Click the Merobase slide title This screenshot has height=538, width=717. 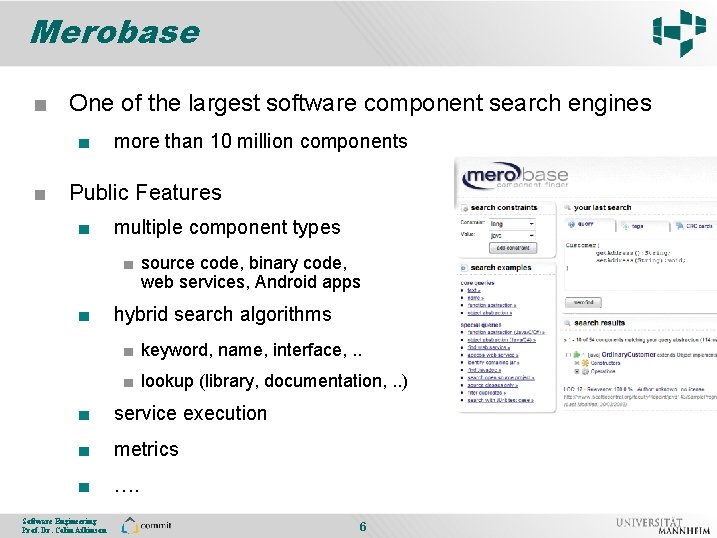coord(115,32)
